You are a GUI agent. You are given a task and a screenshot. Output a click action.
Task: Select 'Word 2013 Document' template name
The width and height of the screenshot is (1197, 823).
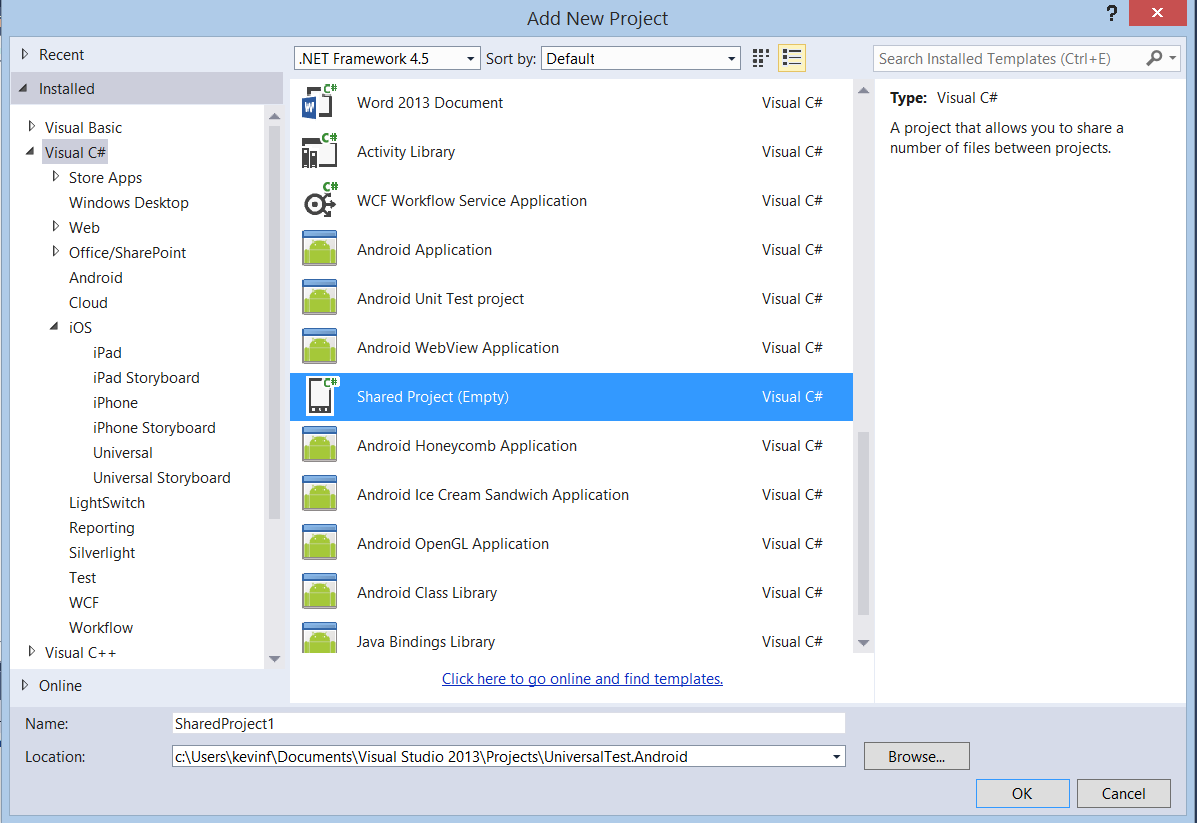[430, 102]
